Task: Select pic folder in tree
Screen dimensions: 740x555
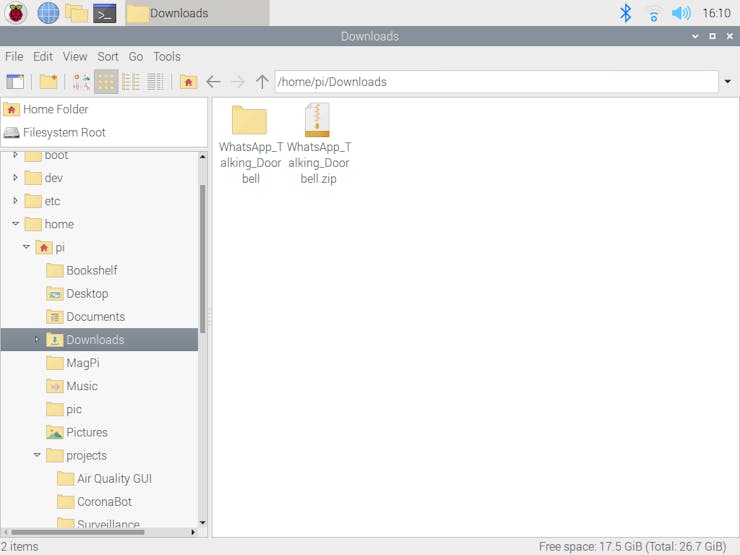Action: [x=99, y=409]
